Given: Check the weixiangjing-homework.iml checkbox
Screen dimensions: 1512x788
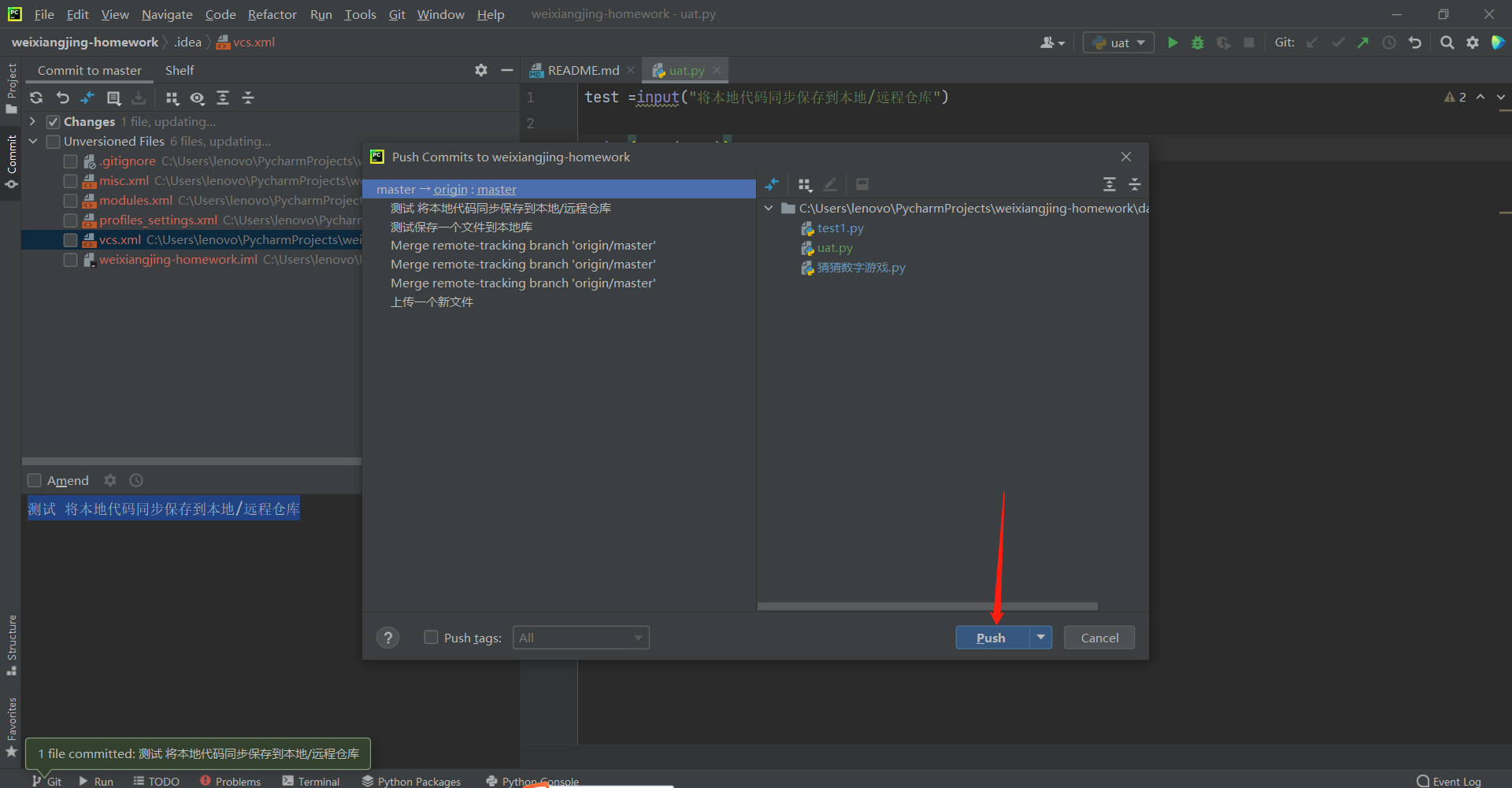Looking at the screenshot, I should pos(70,260).
